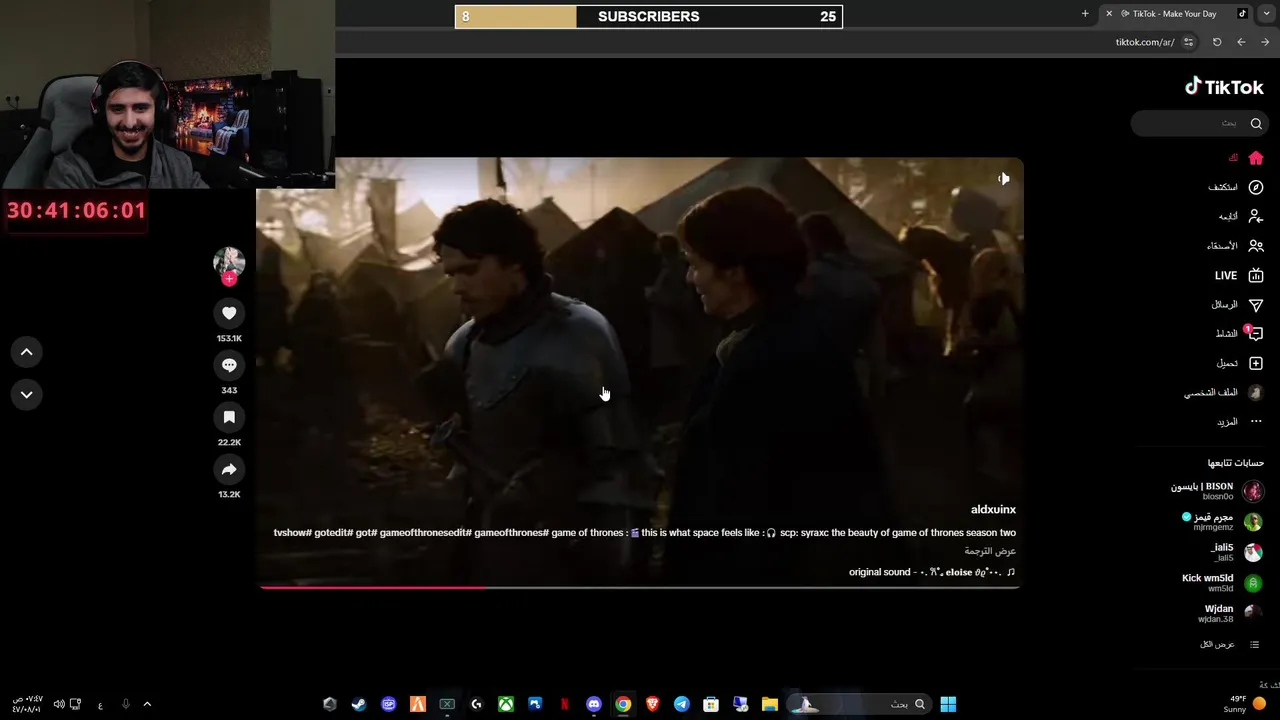
Task: Open Telegram from the taskbar
Action: click(x=682, y=704)
